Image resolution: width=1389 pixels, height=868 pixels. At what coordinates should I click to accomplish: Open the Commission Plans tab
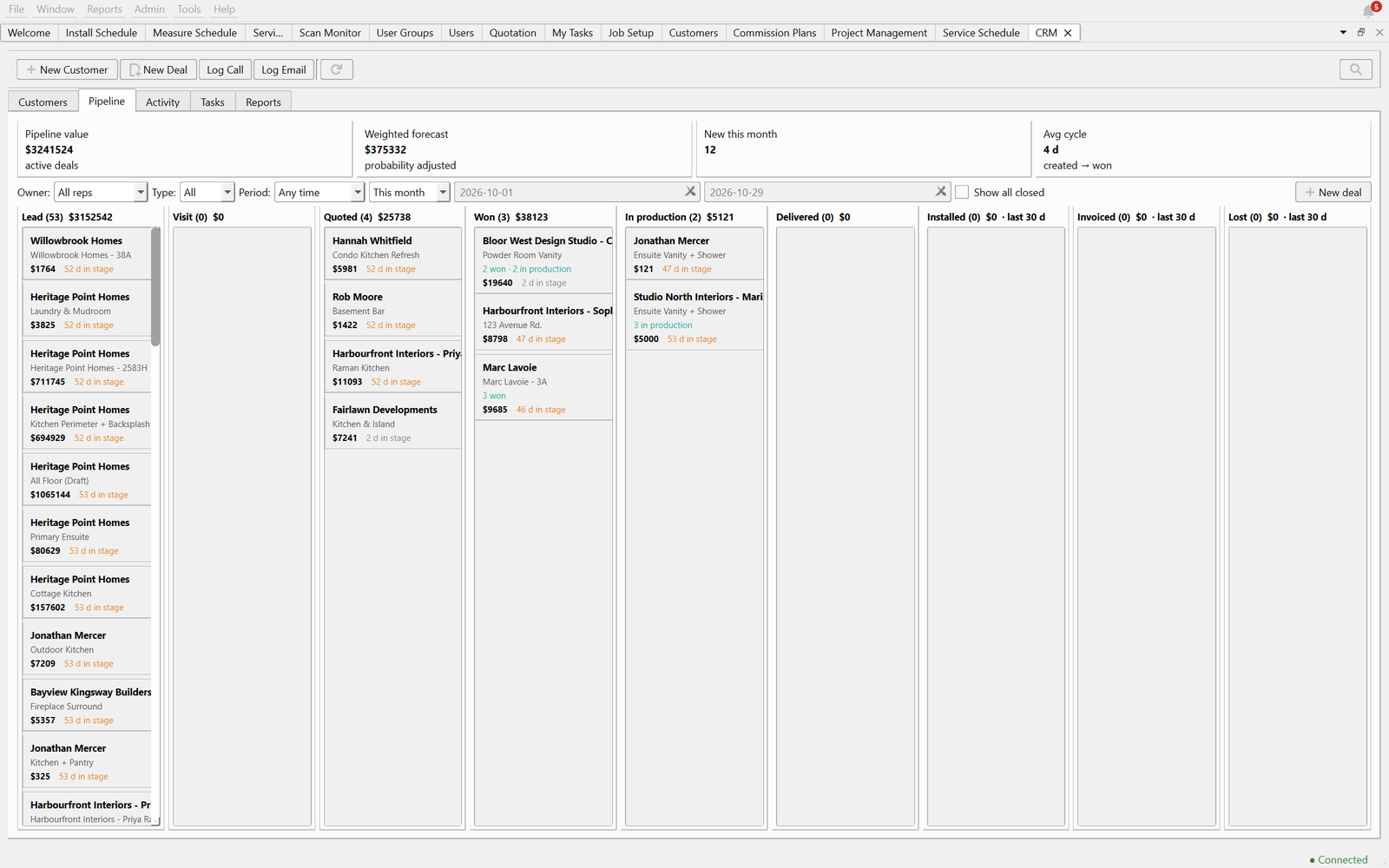pos(774,33)
